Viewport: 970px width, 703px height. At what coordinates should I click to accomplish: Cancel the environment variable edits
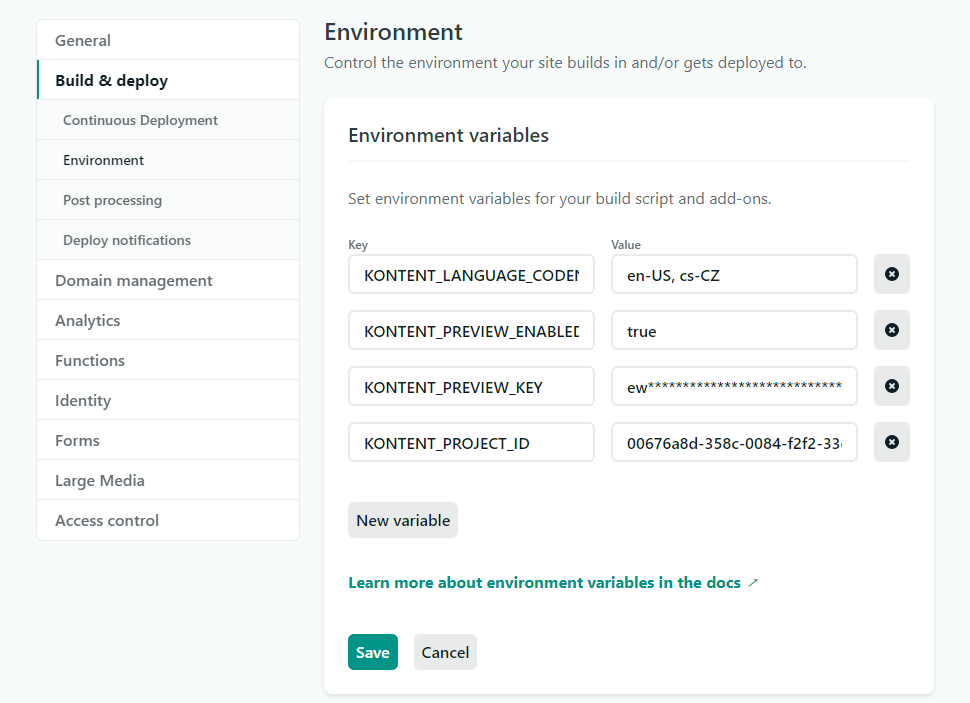click(x=444, y=651)
